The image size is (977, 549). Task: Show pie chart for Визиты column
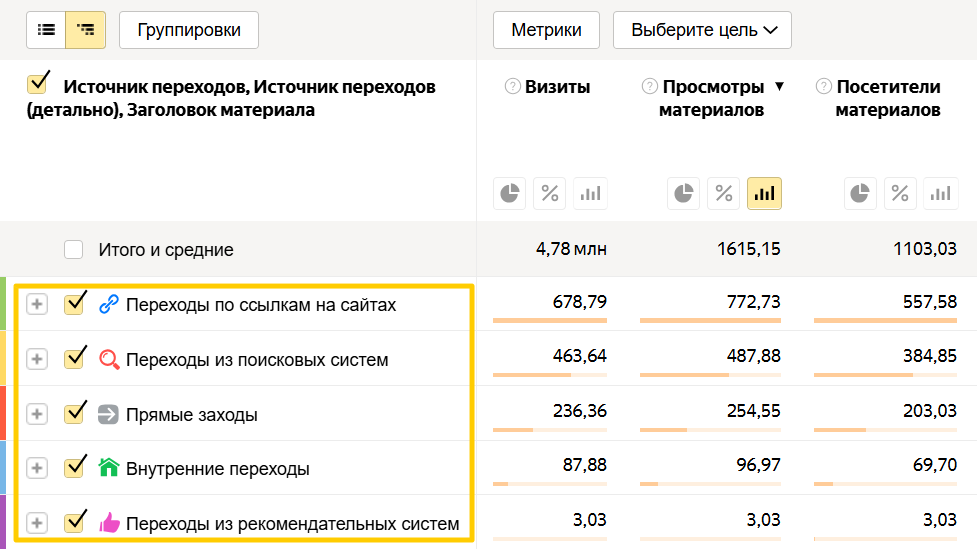click(510, 193)
